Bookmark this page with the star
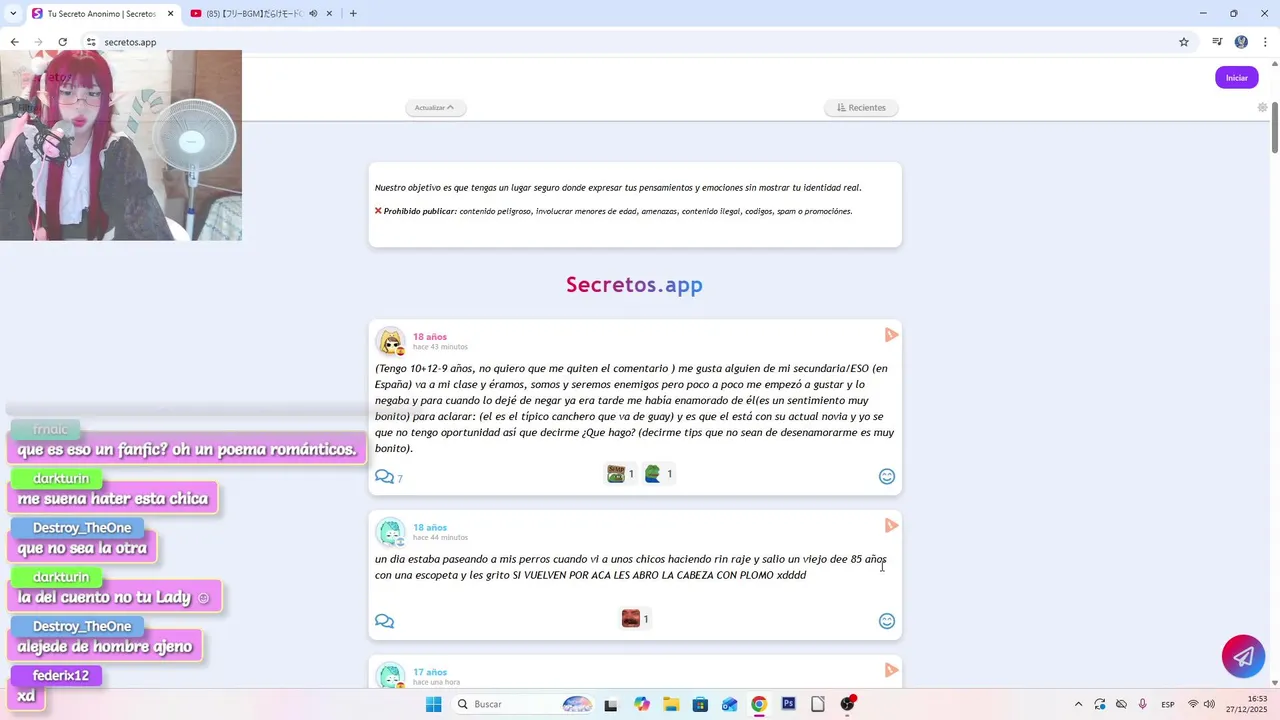 (1184, 42)
